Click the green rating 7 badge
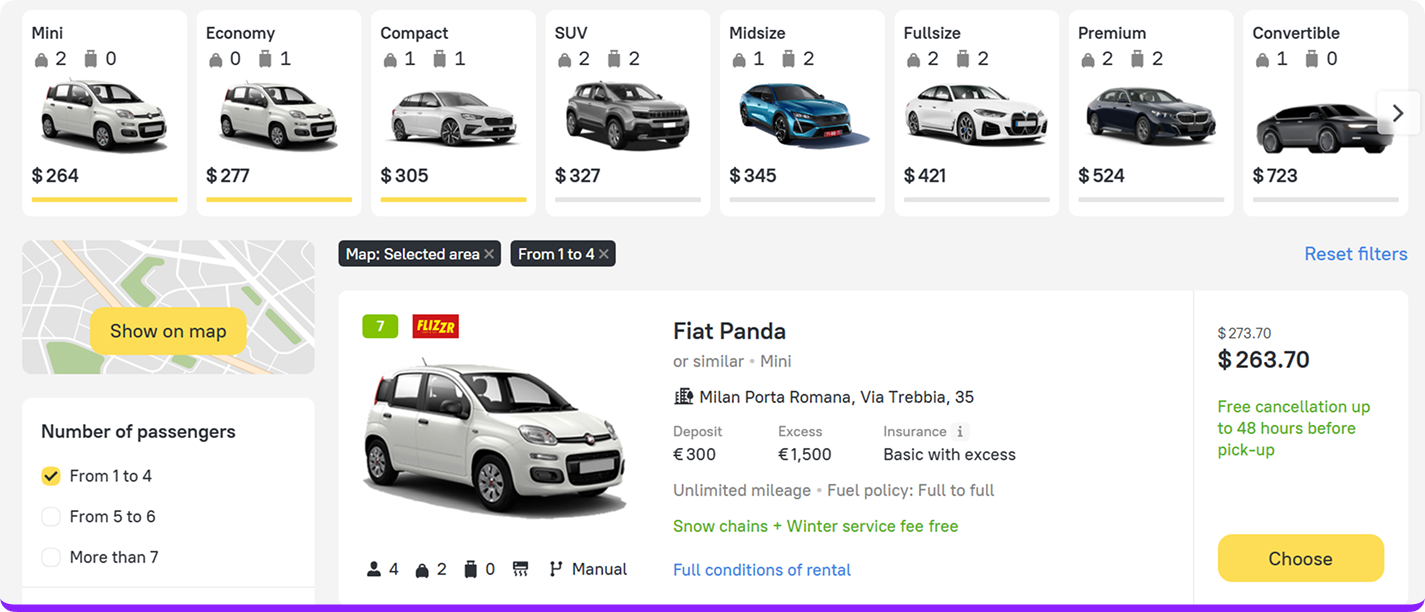 380,326
